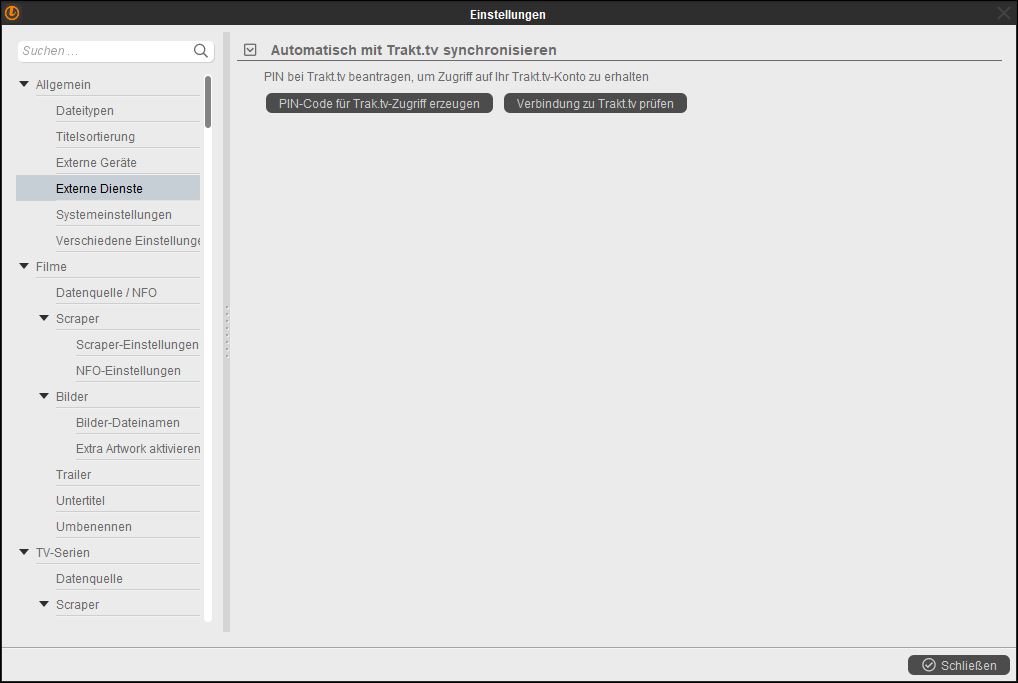Collapse the Trakt.tv synchronisieren section checkbox
The image size is (1018, 683).
click(x=250, y=50)
